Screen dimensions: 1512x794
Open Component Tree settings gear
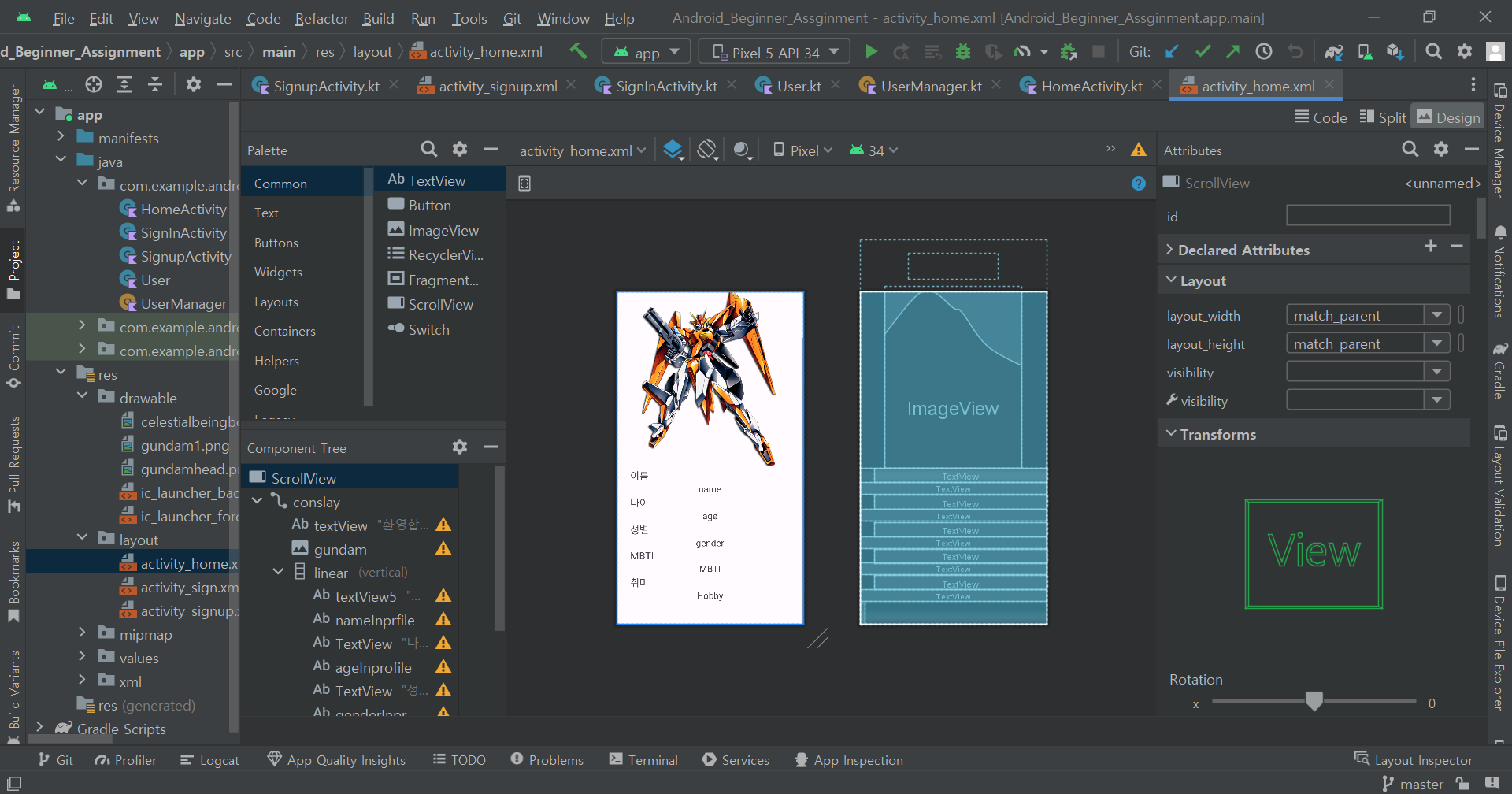pyautogui.click(x=460, y=447)
